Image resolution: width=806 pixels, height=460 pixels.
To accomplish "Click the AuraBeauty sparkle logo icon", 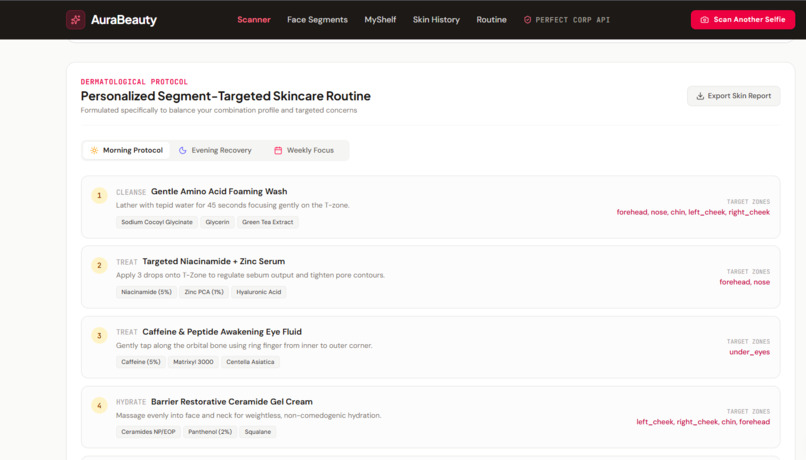I will pos(76,20).
